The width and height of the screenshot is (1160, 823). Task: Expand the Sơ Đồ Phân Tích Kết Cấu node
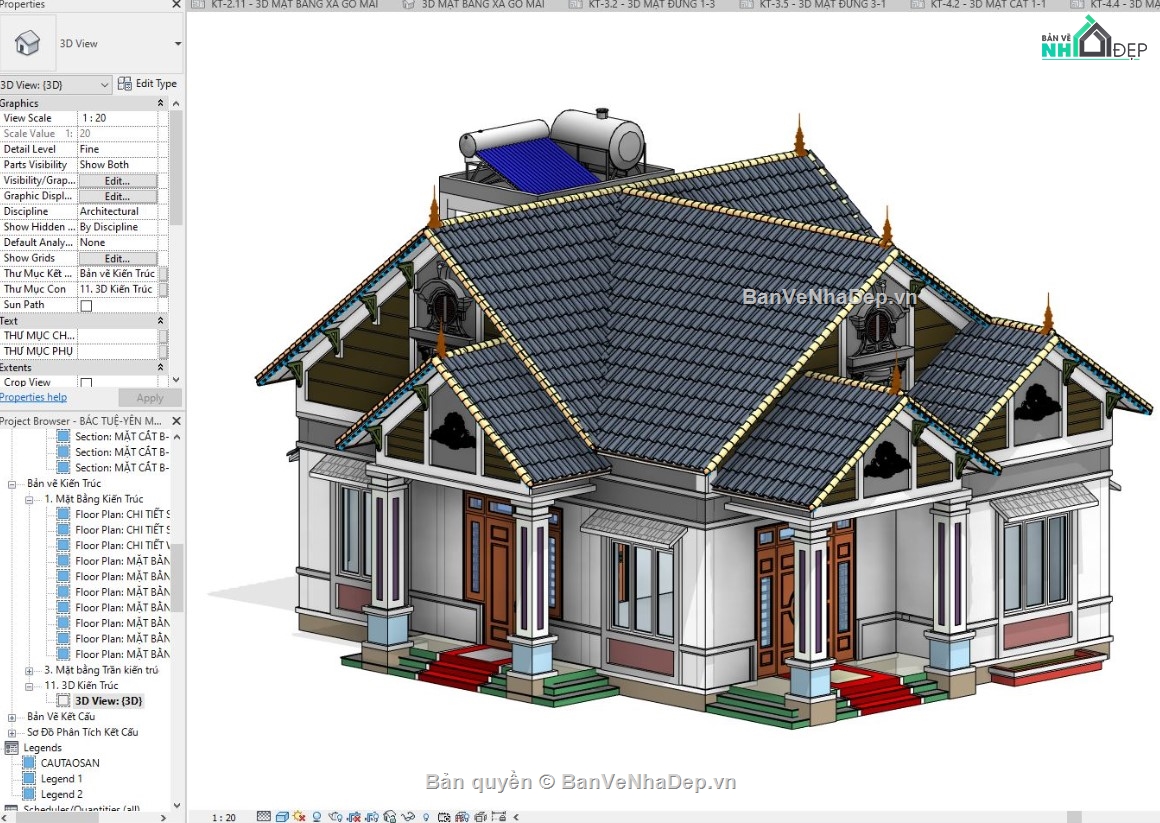12,733
